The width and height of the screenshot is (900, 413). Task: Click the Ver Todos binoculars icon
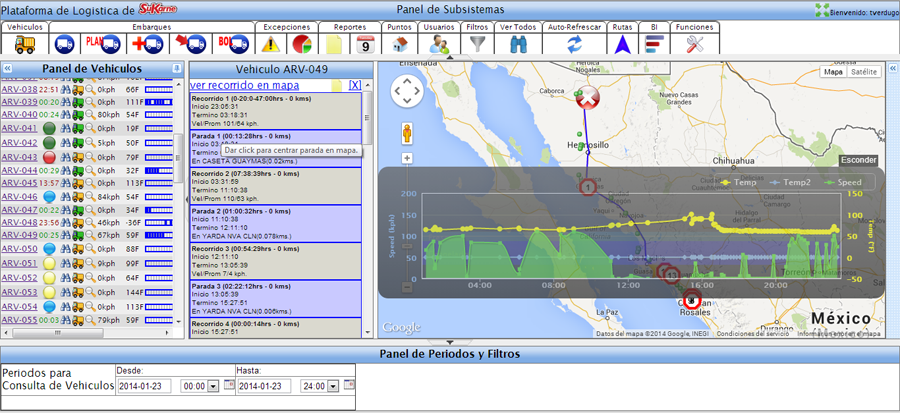(518, 44)
